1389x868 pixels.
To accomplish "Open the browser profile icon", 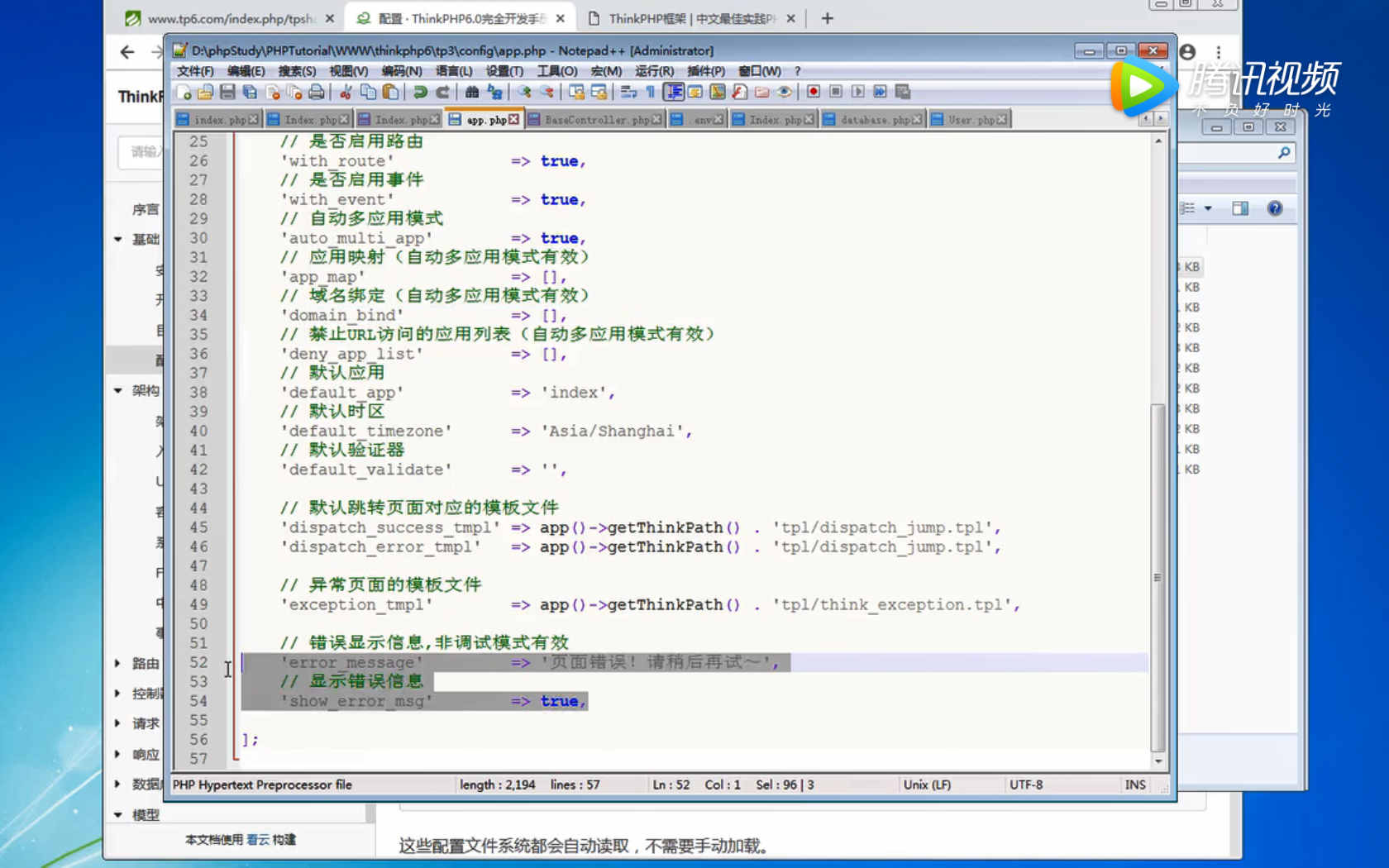I will (x=1188, y=52).
